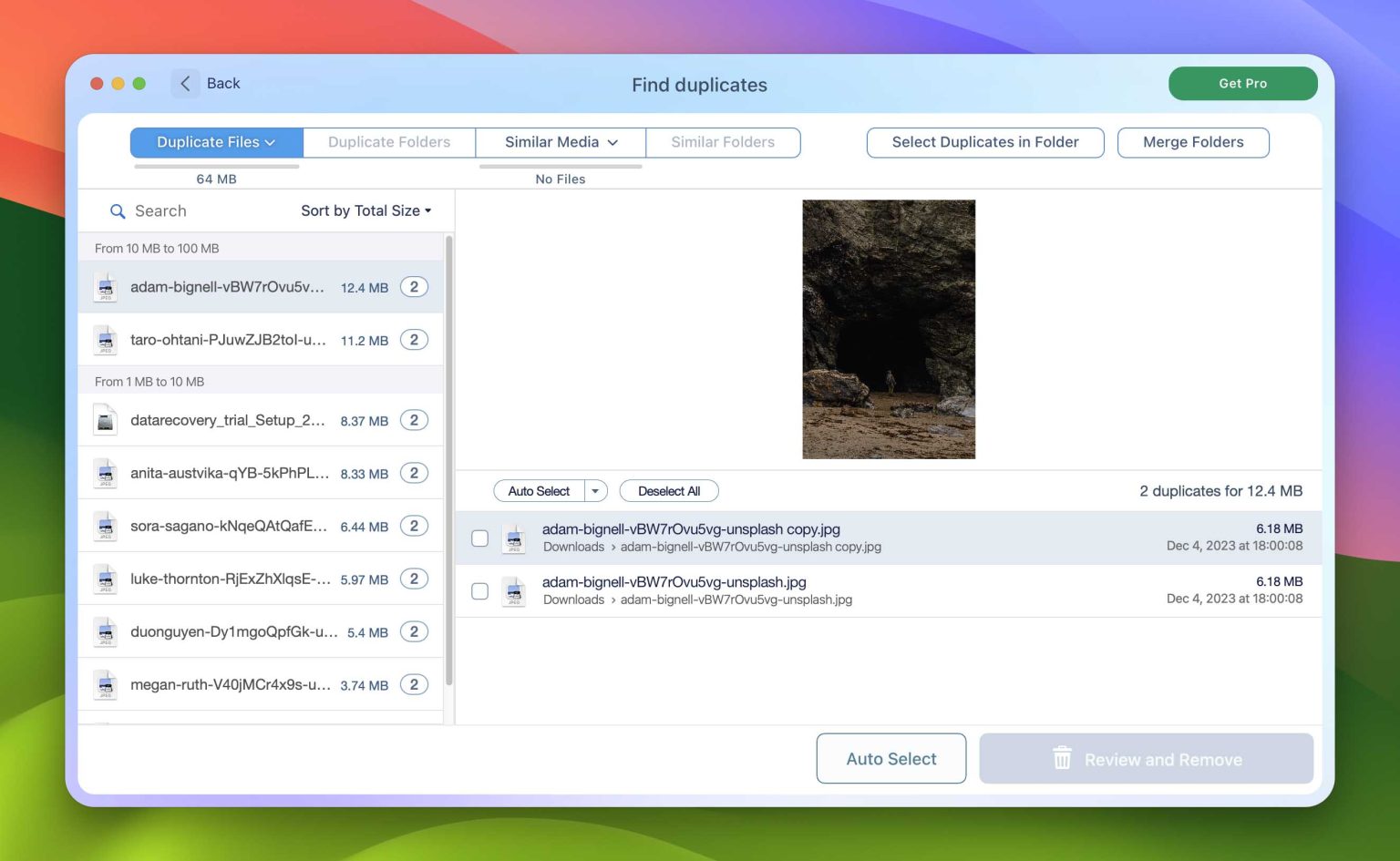Viewport: 1400px width, 861px height.
Task: Click the back chevron icon near the title bar
Action: 185,83
